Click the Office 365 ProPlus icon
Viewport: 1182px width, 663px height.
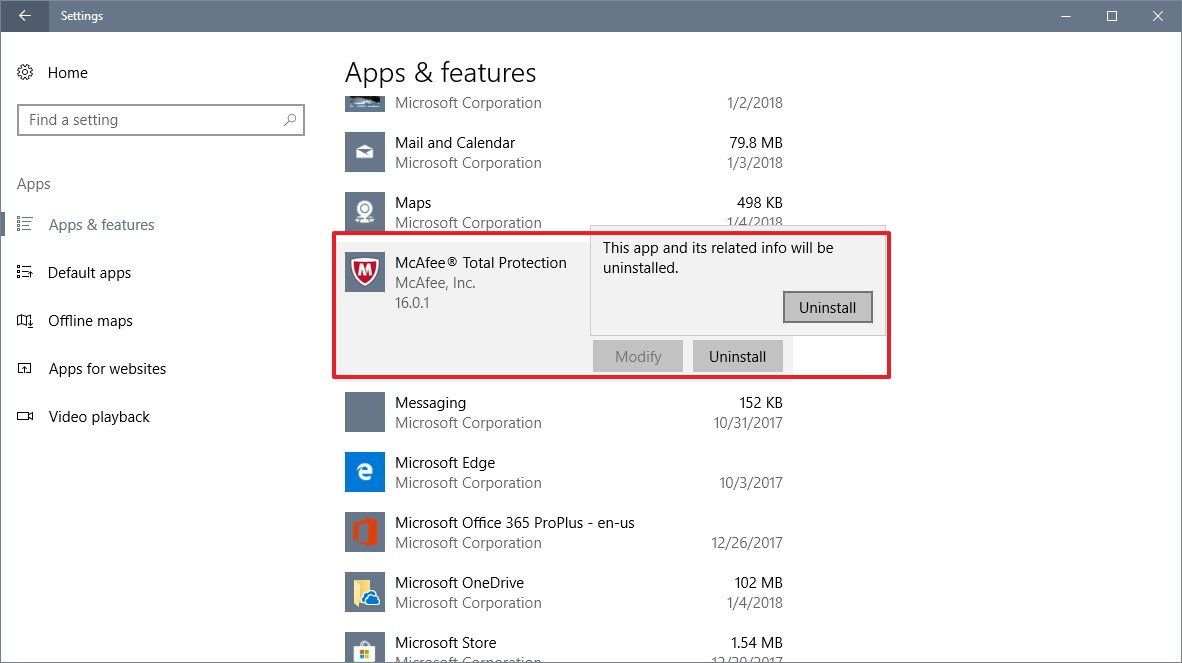point(364,532)
